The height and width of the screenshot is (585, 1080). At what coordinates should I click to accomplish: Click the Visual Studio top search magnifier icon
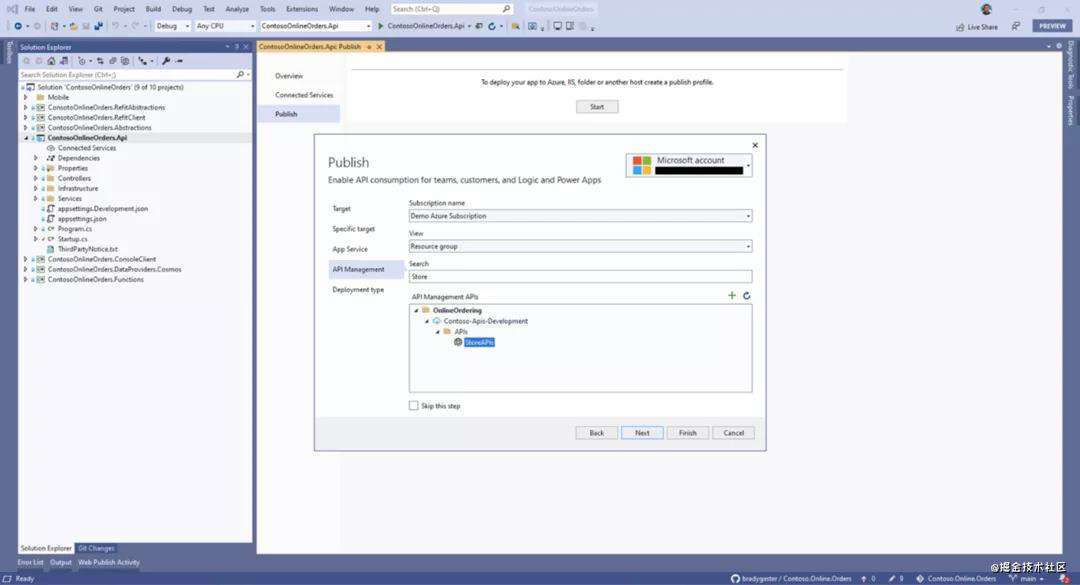pos(506,9)
